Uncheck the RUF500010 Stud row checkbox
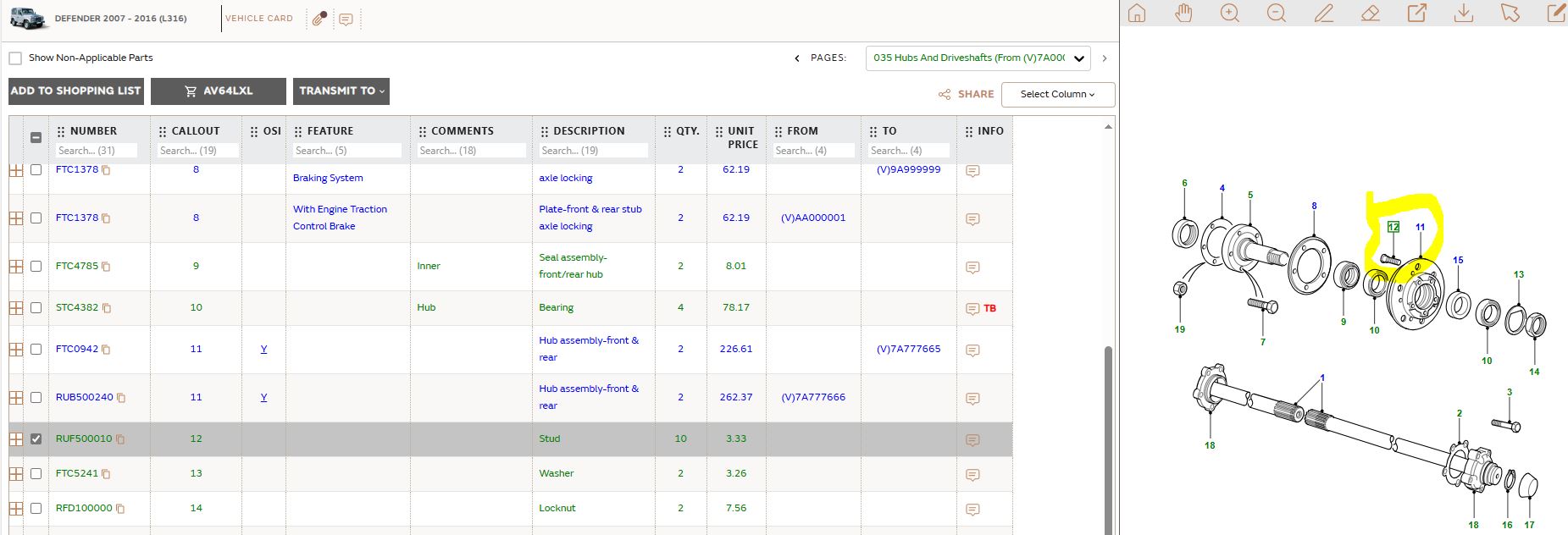 point(36,438)
